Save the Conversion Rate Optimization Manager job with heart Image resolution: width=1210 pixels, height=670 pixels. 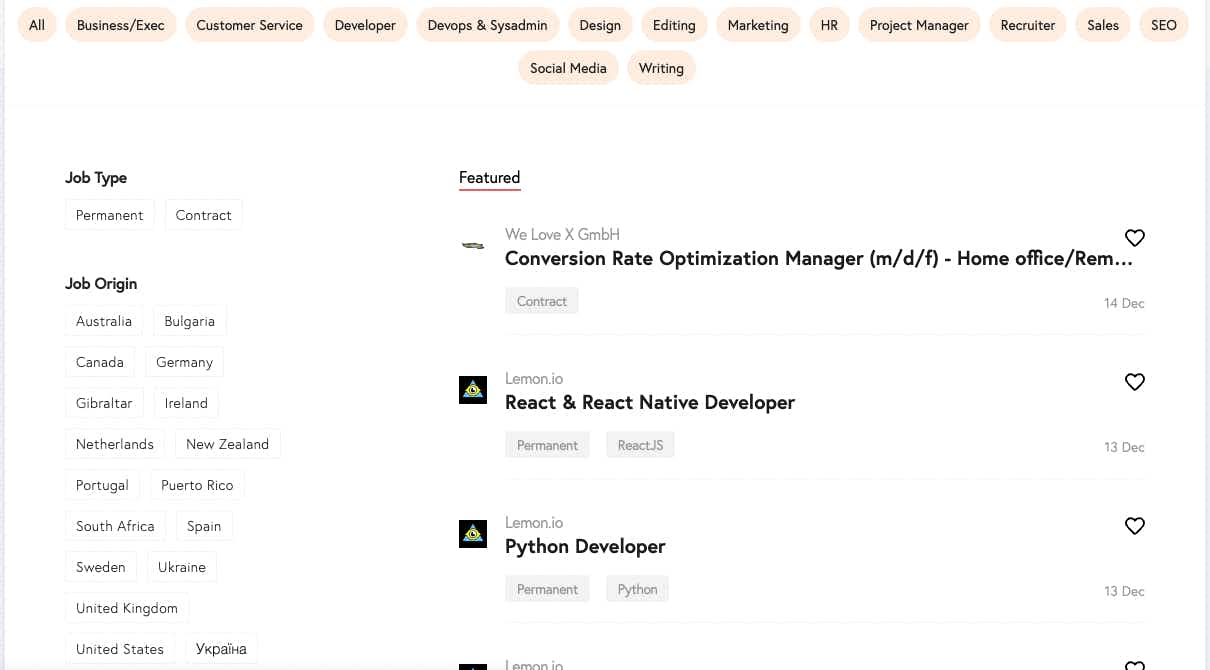coord(1134,238)
